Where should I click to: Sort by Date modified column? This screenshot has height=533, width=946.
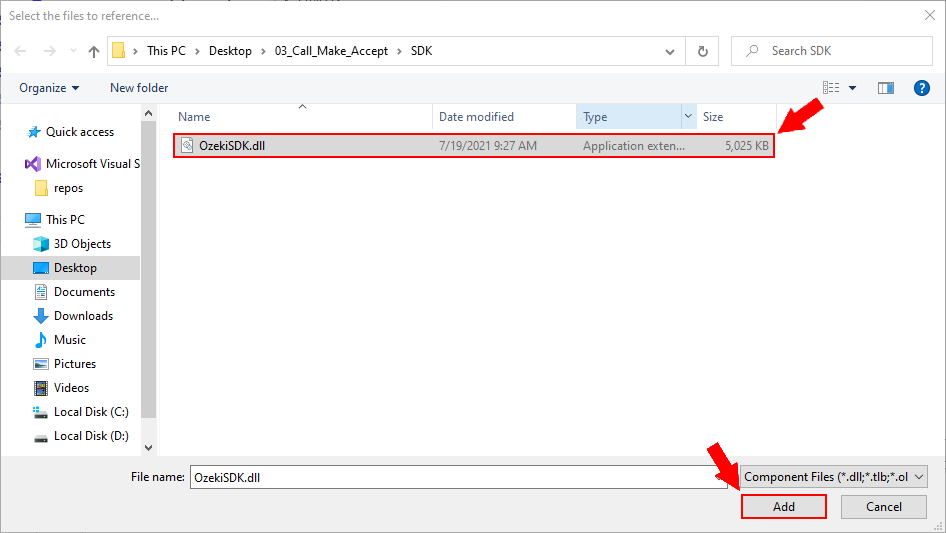point(477,117)
